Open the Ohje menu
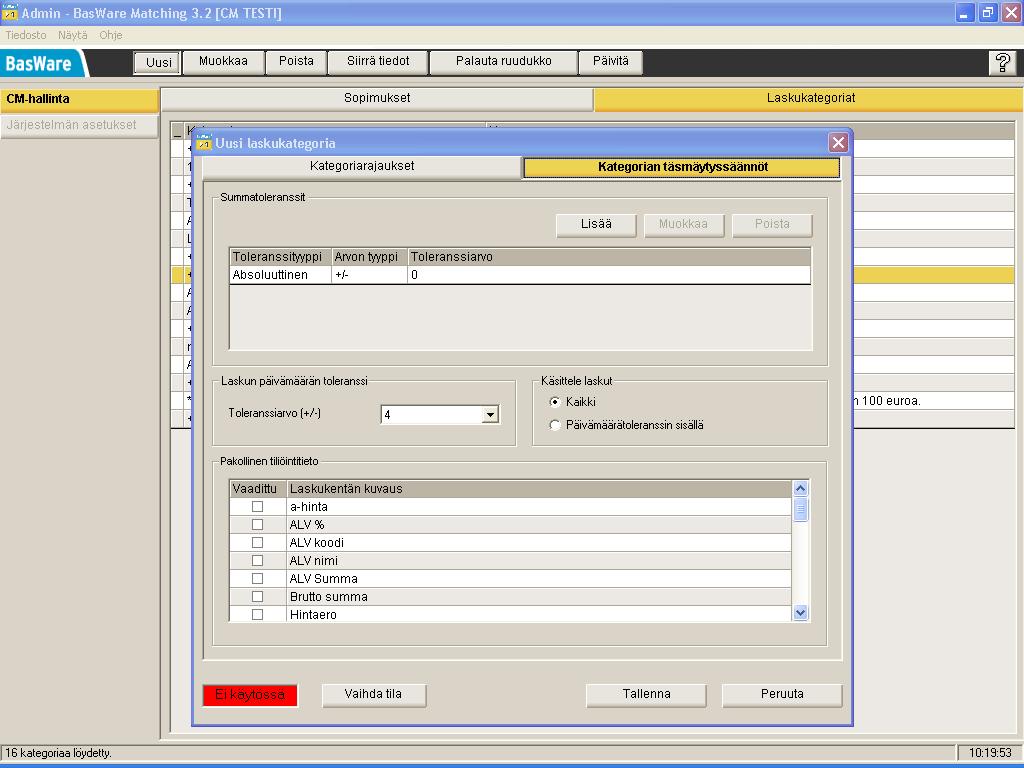 pyautogui.click(x=110, y=35)
